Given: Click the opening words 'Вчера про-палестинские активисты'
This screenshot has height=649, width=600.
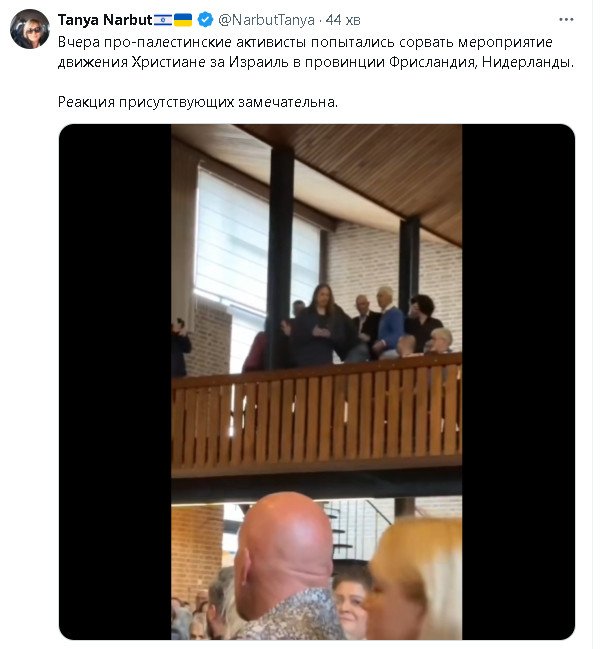Looking at the screenshot, I should (182, 42).
